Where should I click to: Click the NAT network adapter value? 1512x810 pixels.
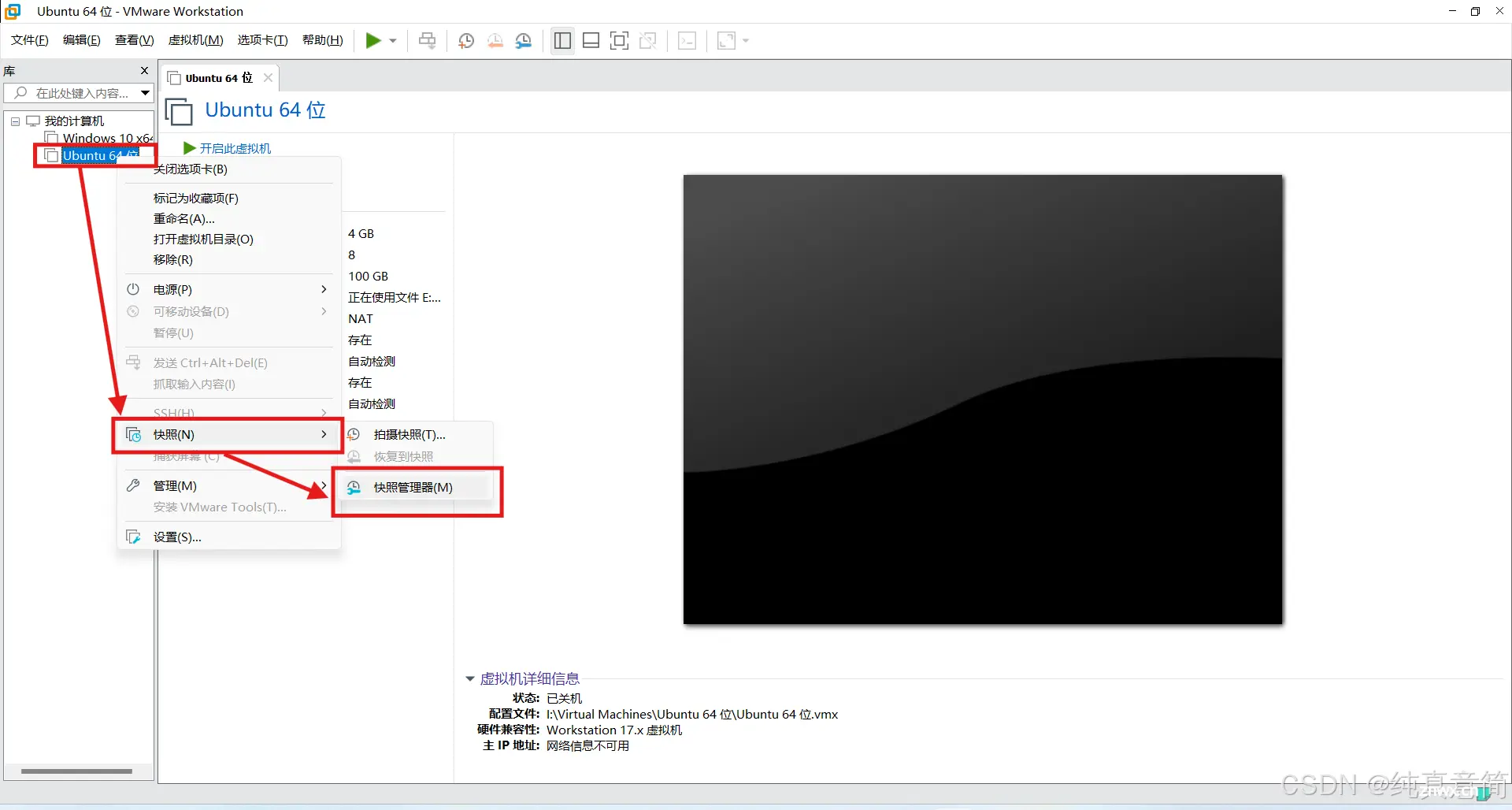(x=361, y=319)
